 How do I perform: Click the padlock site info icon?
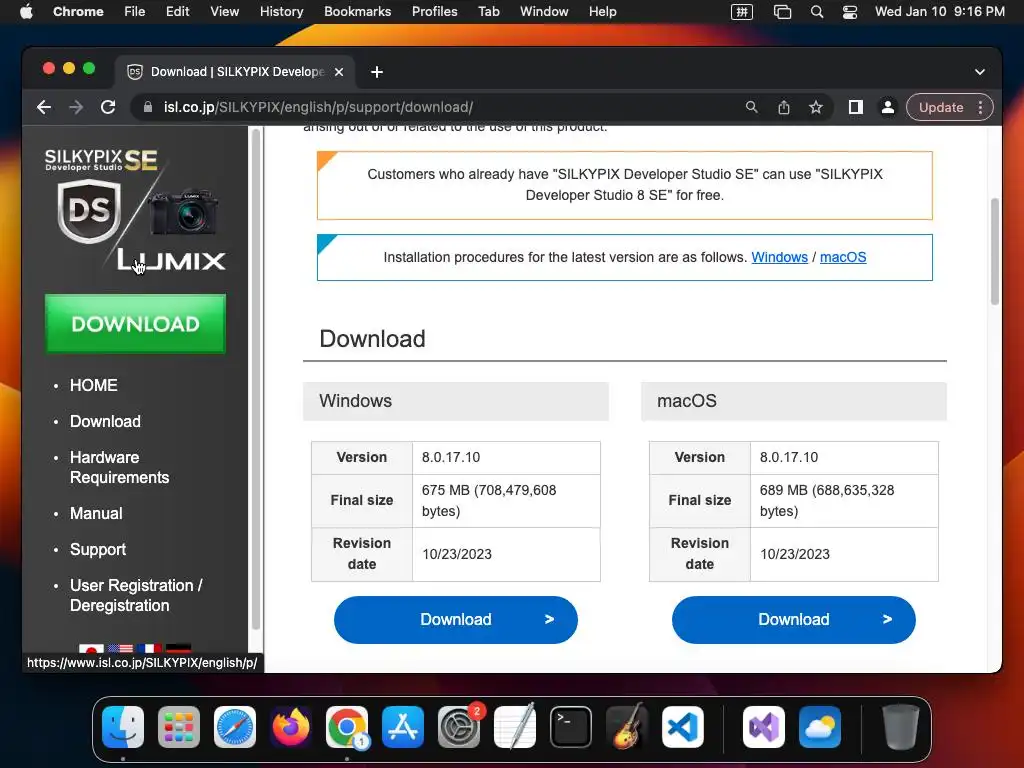148,107
